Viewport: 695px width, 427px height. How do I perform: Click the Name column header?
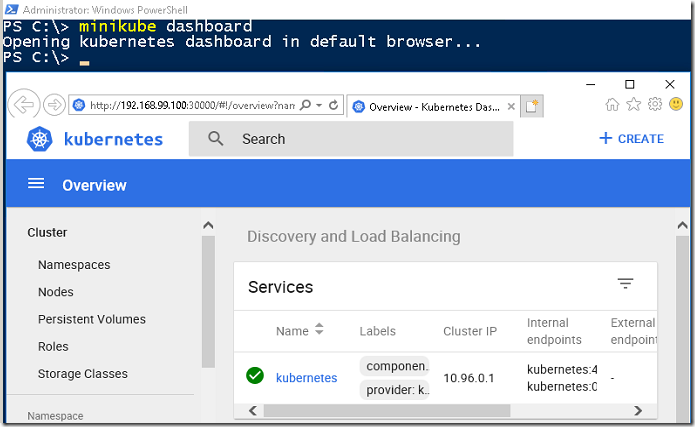(292, 331)
